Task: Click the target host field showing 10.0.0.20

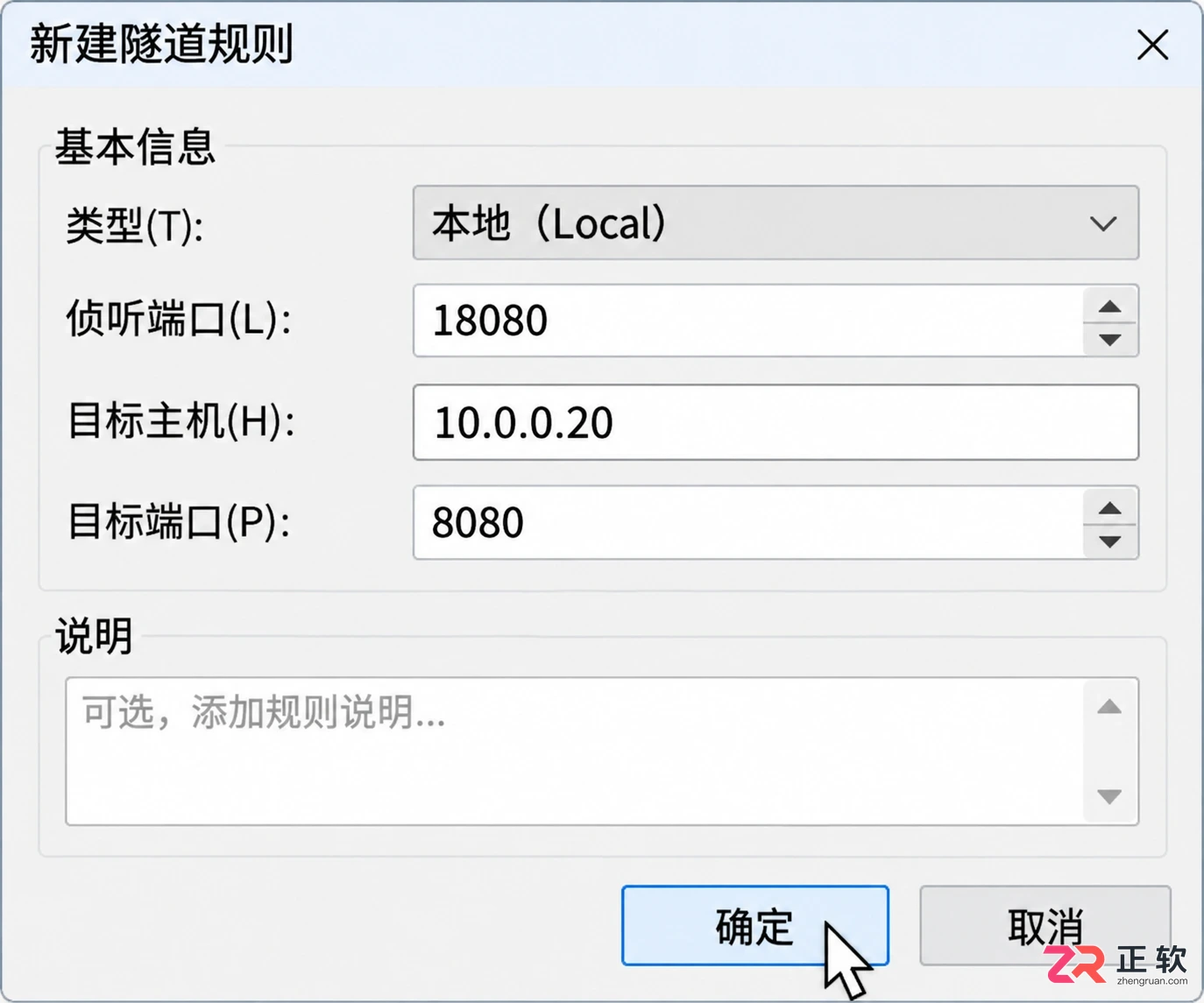Action: click(776, 422)
